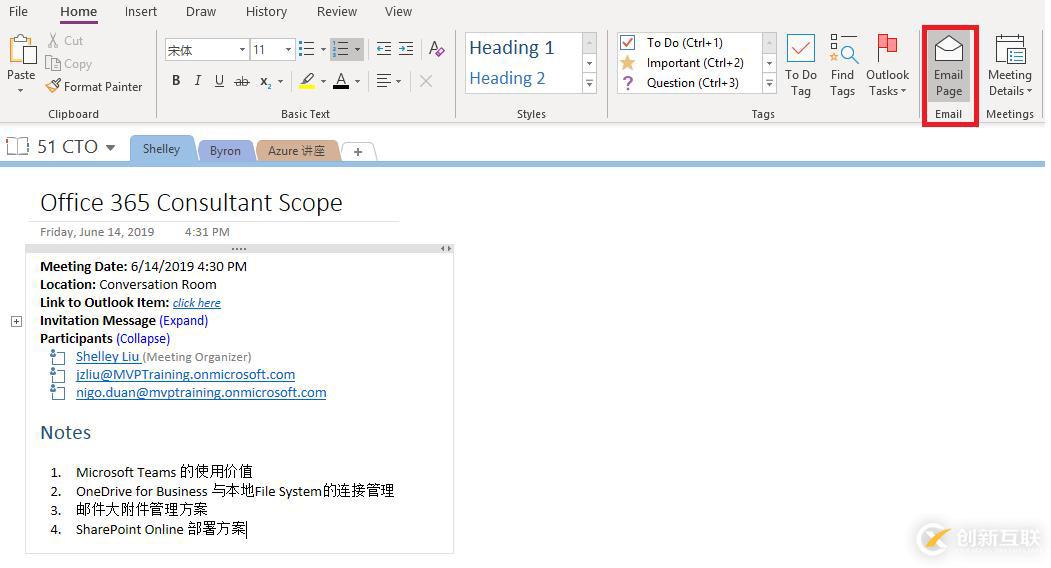Apply the Question mark tag
The height and width of the screenshot is (568, 1051).
627,82
